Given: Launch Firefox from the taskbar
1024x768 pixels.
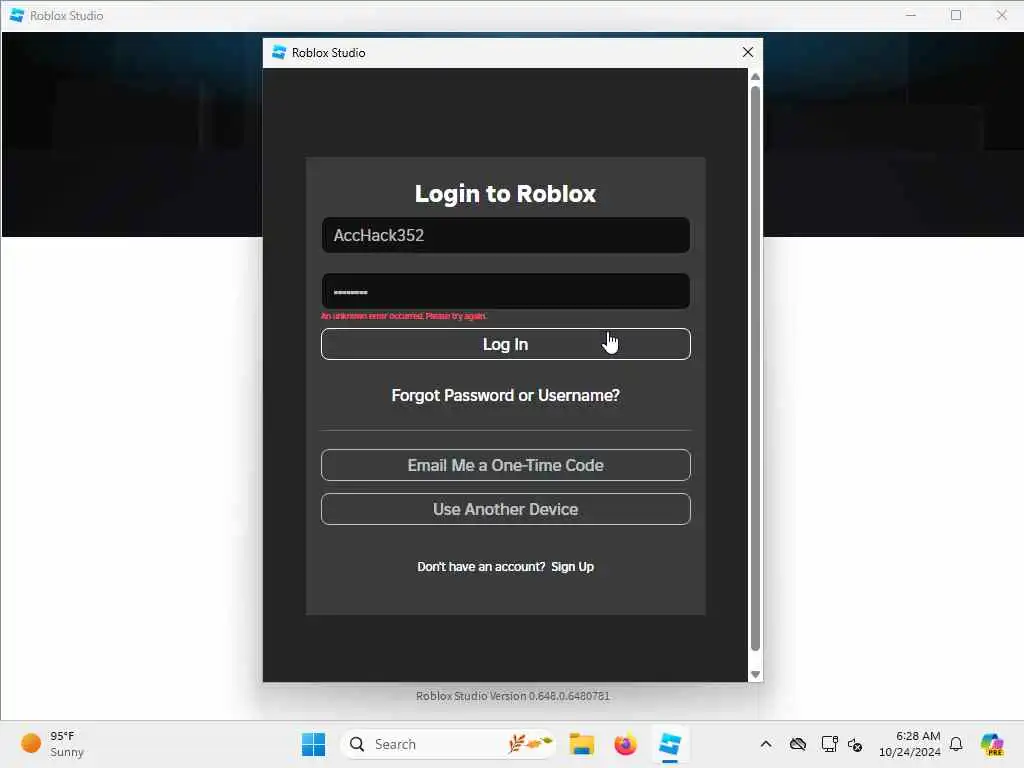Looking at the screenshot, I should click(625, 744).
